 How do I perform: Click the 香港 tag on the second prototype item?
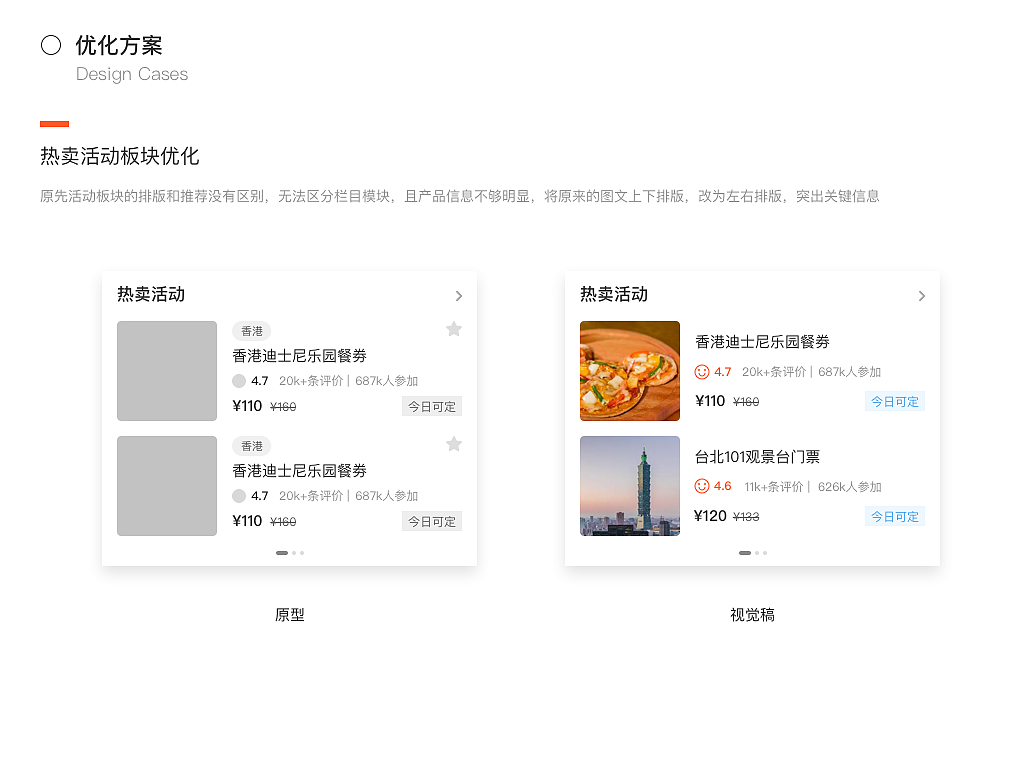[x=251, y=445]
